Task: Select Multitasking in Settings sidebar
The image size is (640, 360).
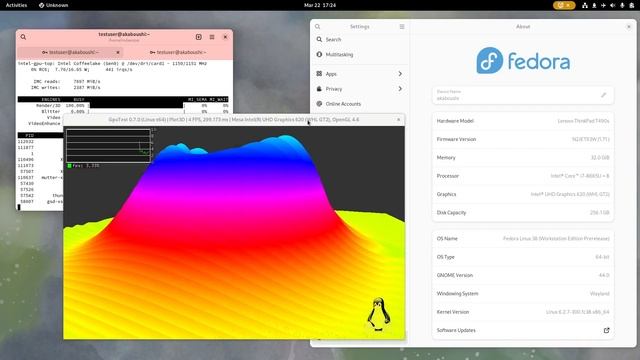Action: coord(360,54)
